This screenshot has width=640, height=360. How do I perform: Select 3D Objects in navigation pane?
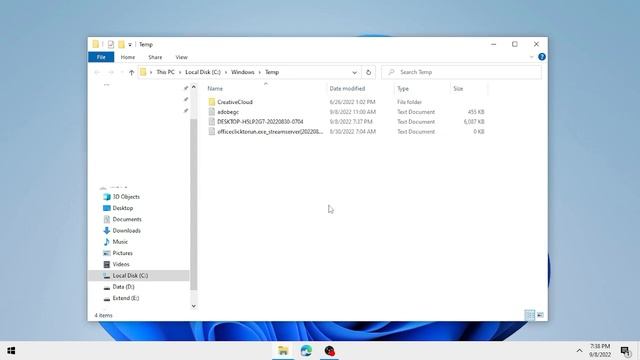coord(126,197)
